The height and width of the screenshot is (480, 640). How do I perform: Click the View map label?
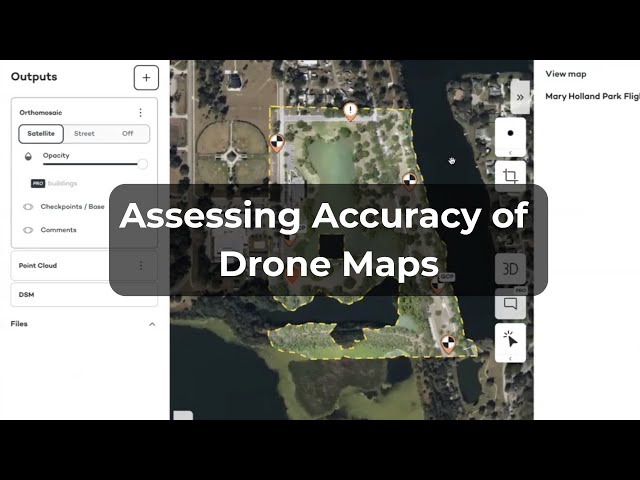point(566,74)
